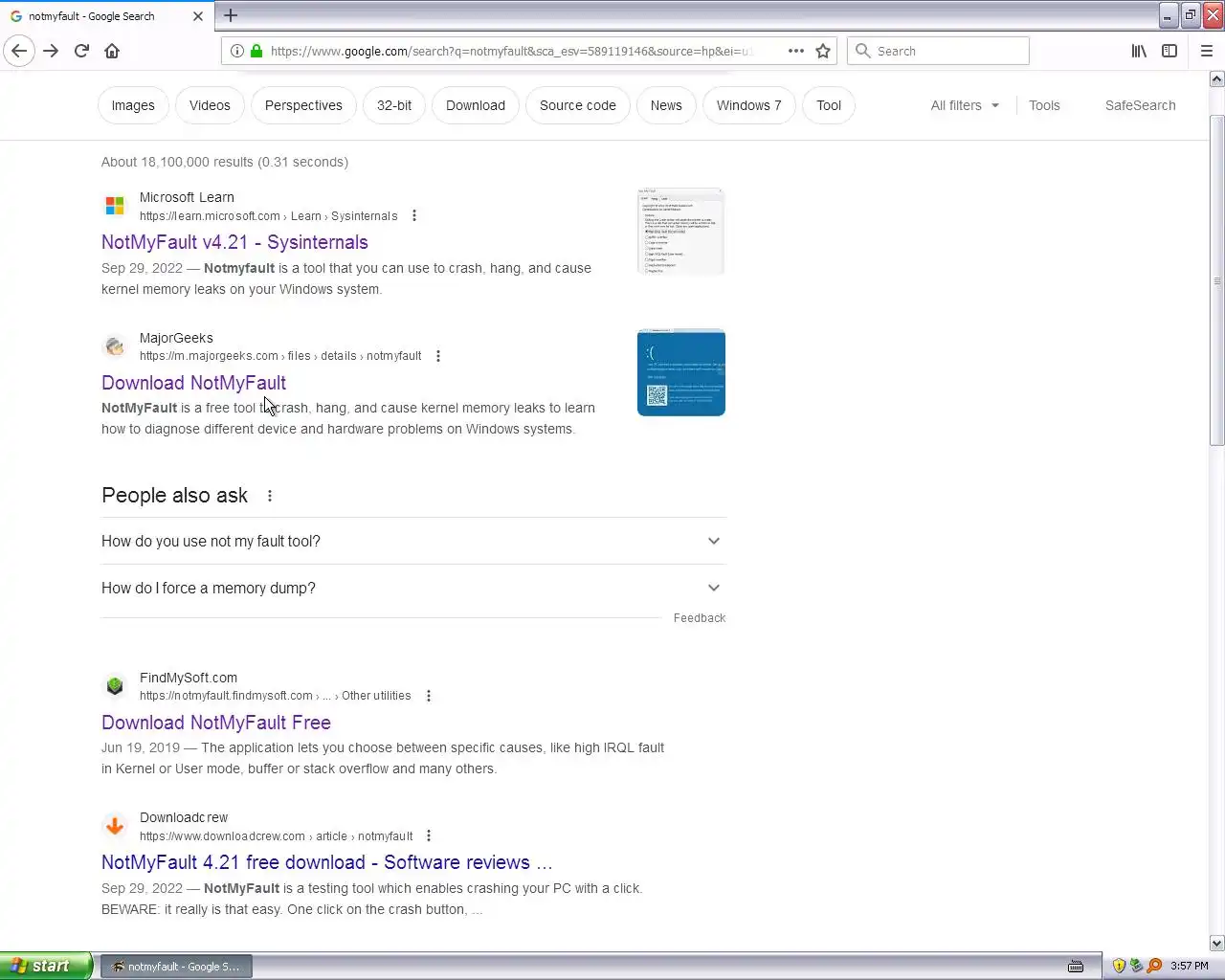Open SafeSearch settings
The width and height of the screenshot is (1225, 980).
coord(1140,105)
